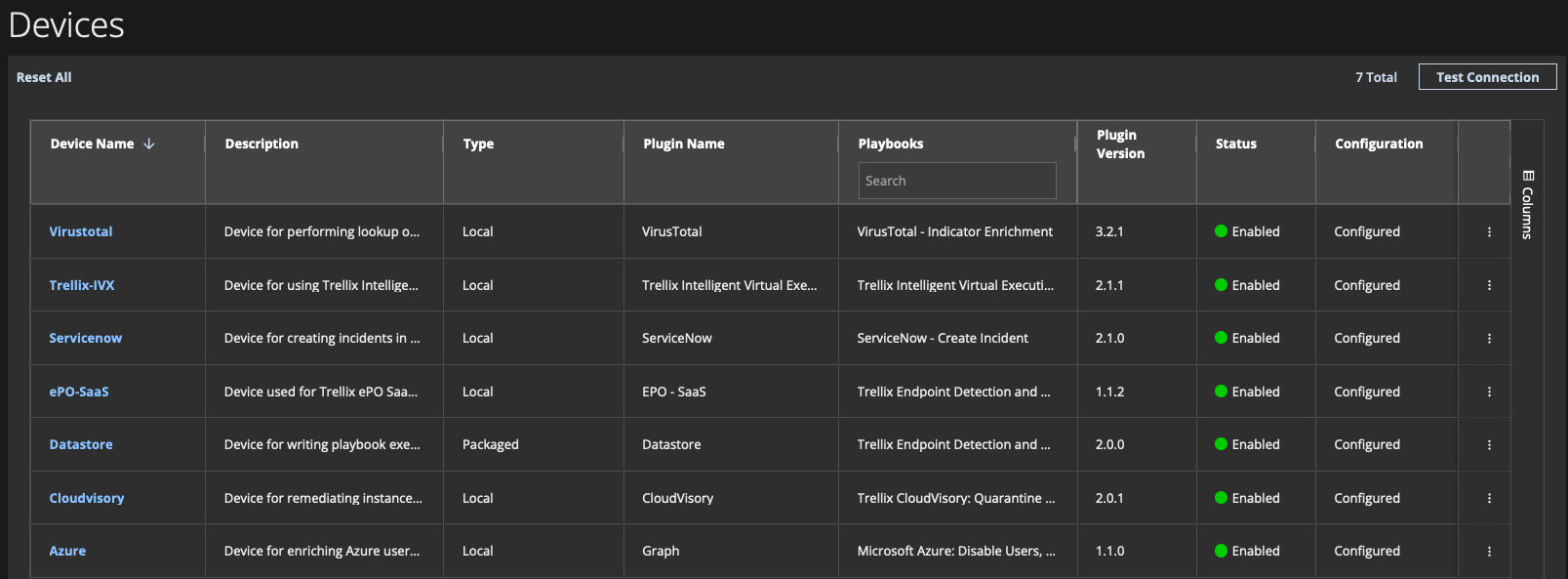Open the Trellix-IVX row's three-dot menu
Viewport: 1568px width, 579px height.
coord(1489,285)
